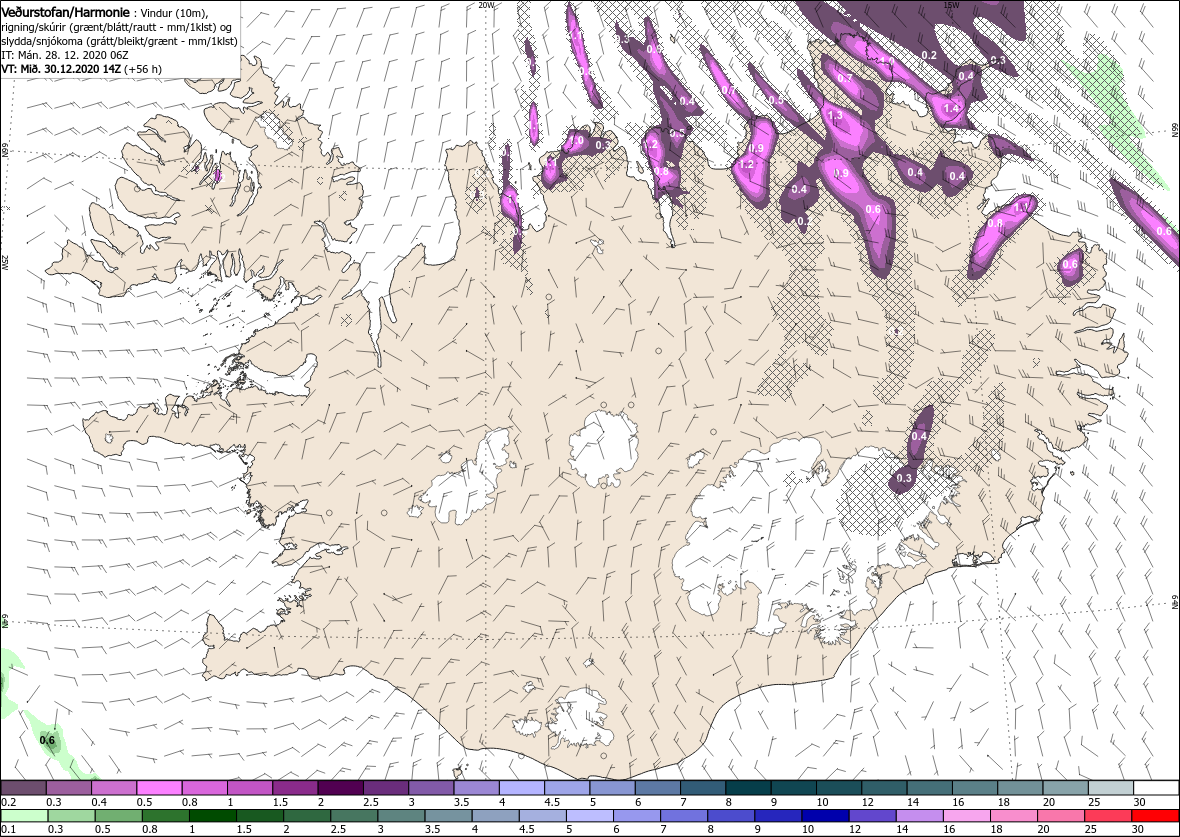The image size is (1180, 837).
Task: Select the dark teal snow swatch at 8
Action: [x=748, y=788]
